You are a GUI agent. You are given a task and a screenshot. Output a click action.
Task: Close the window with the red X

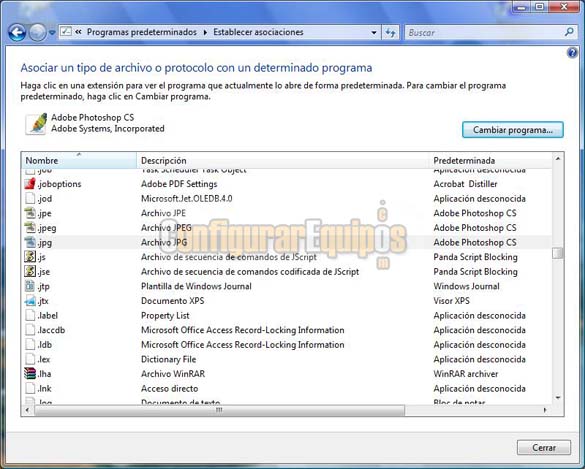564,7
